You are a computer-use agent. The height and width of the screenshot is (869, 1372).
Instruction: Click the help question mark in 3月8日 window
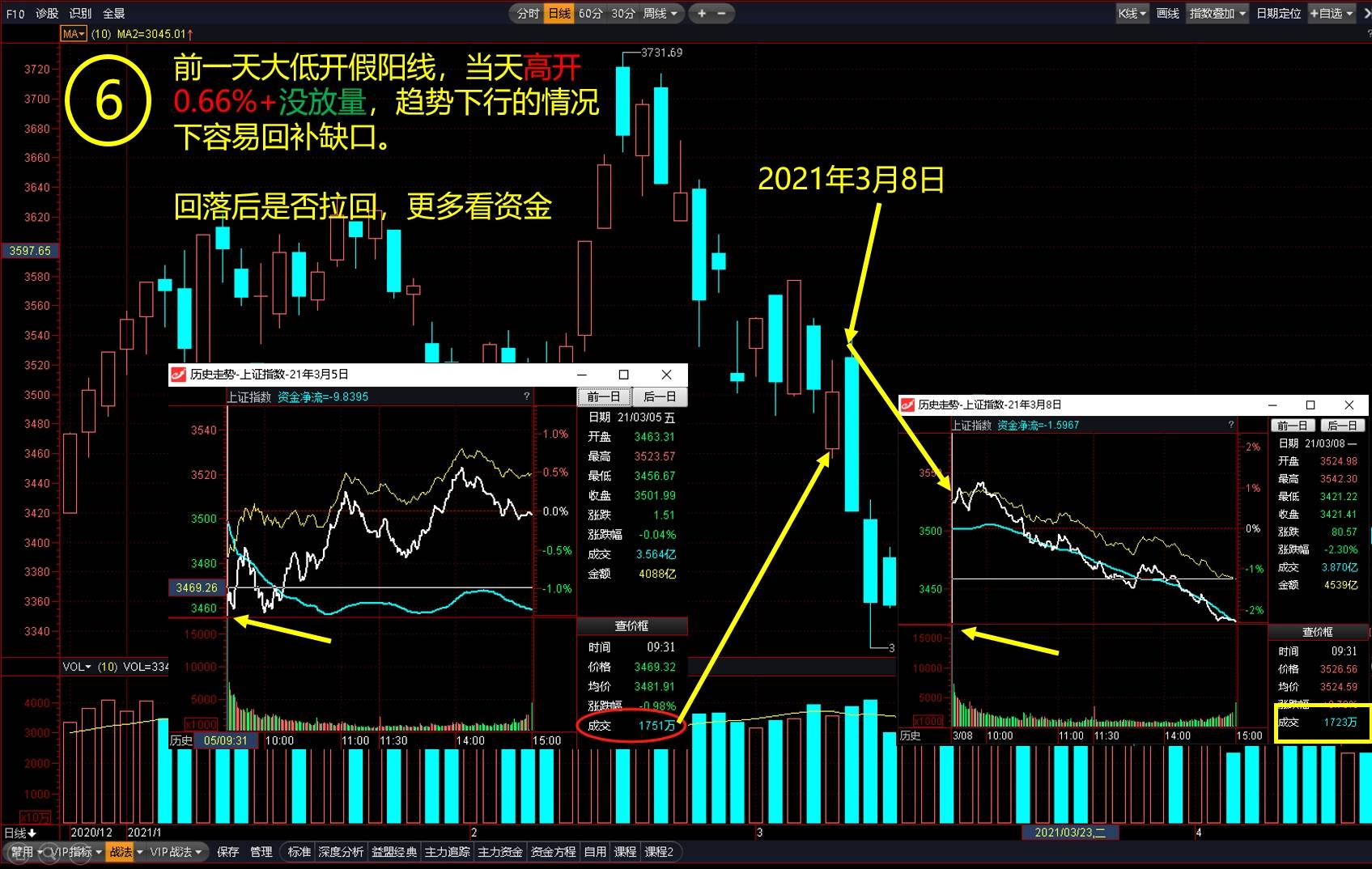(1231, 425)
